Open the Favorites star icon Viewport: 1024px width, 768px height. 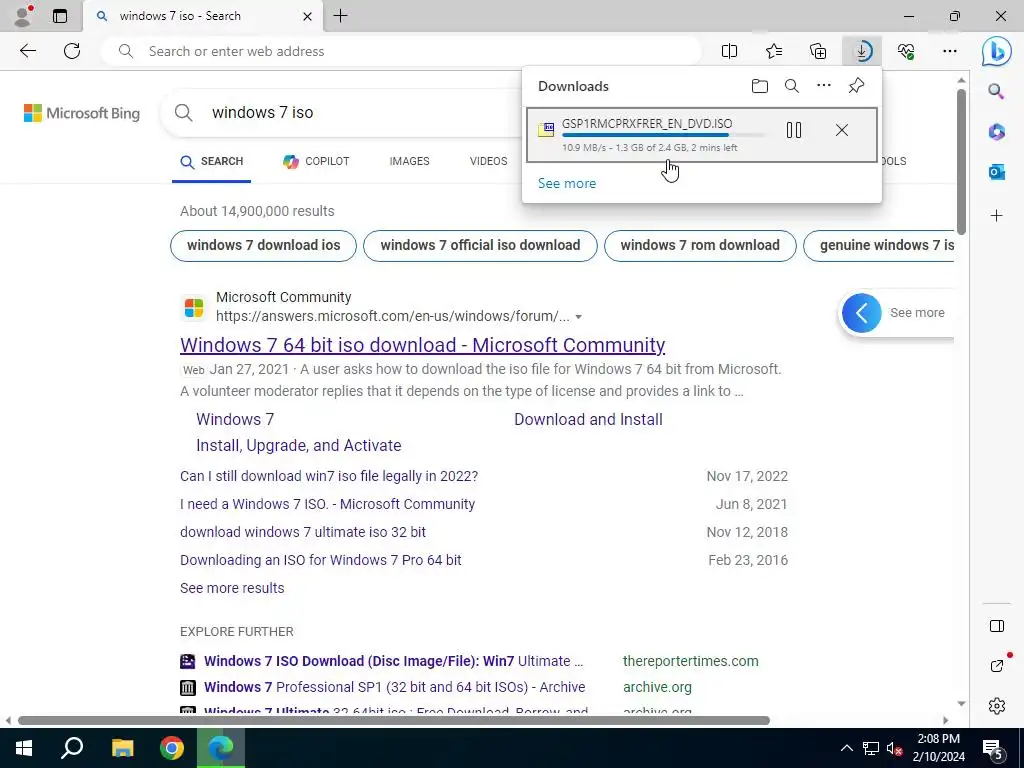pyautogui.click(x=774, y=51)
